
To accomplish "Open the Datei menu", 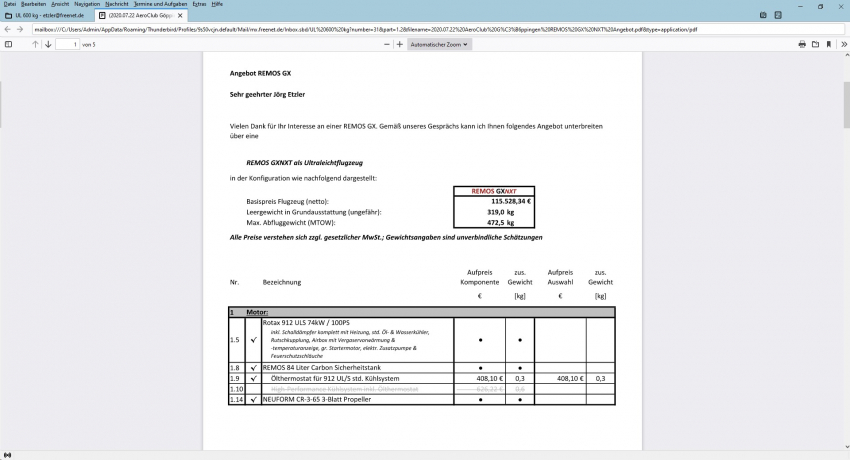I will pos(10,4).
